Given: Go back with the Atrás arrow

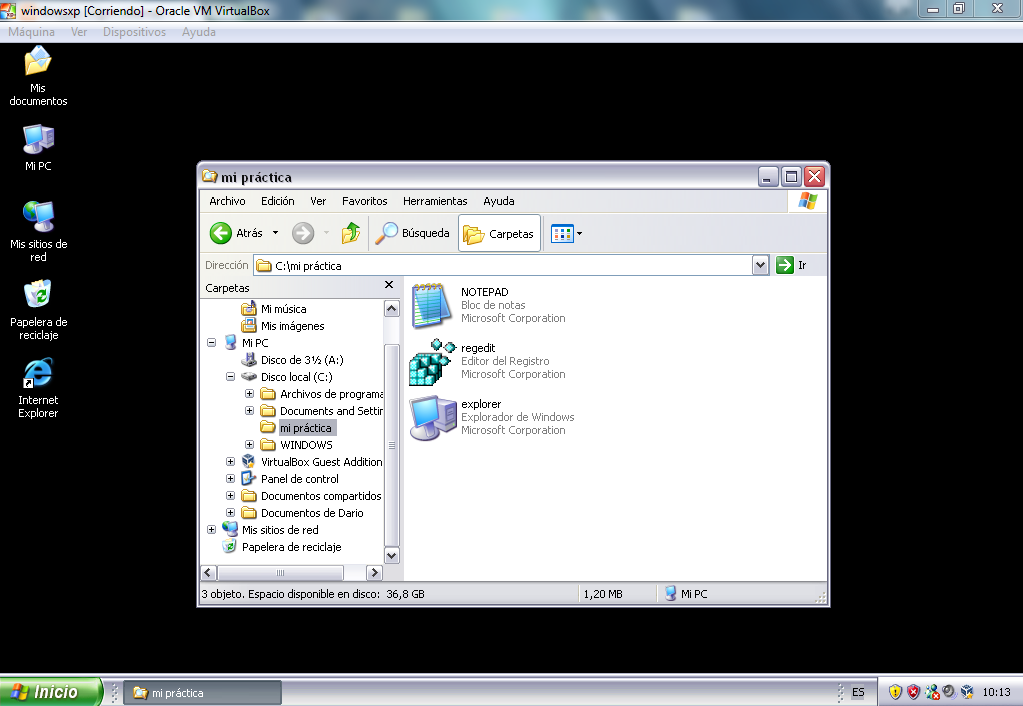Looking at the screenshot, I should tap(221, 233).
